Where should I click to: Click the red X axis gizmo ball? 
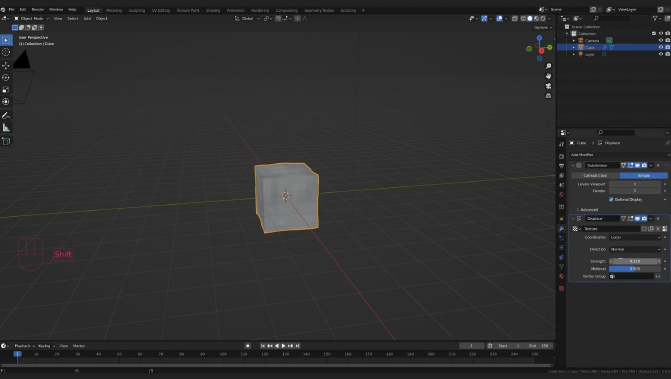point(541,51)
